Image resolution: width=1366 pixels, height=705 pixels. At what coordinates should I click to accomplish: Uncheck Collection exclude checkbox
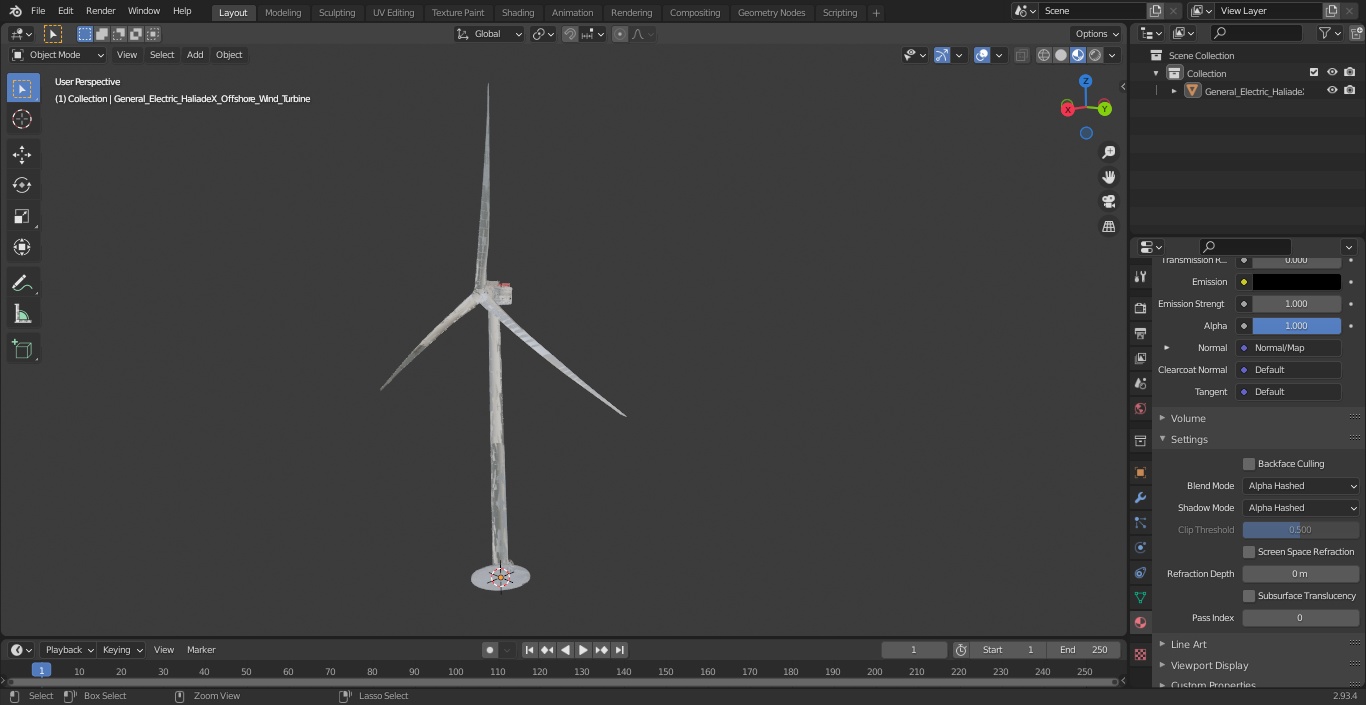pos(1314,73)
